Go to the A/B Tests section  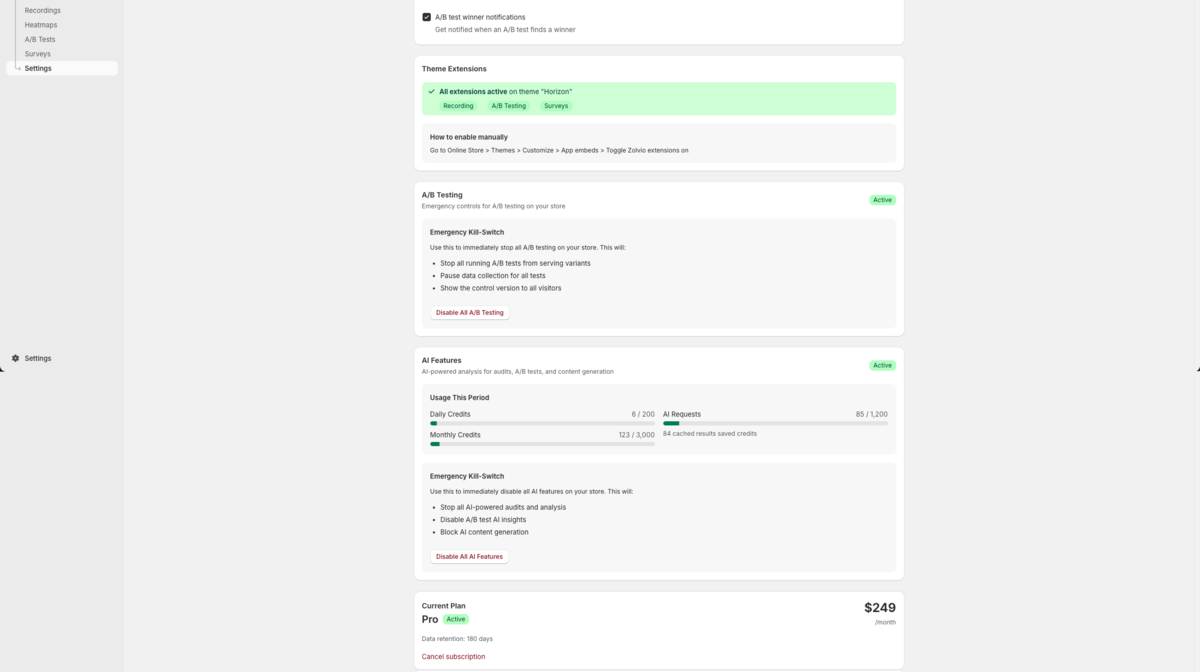(38, 39)
